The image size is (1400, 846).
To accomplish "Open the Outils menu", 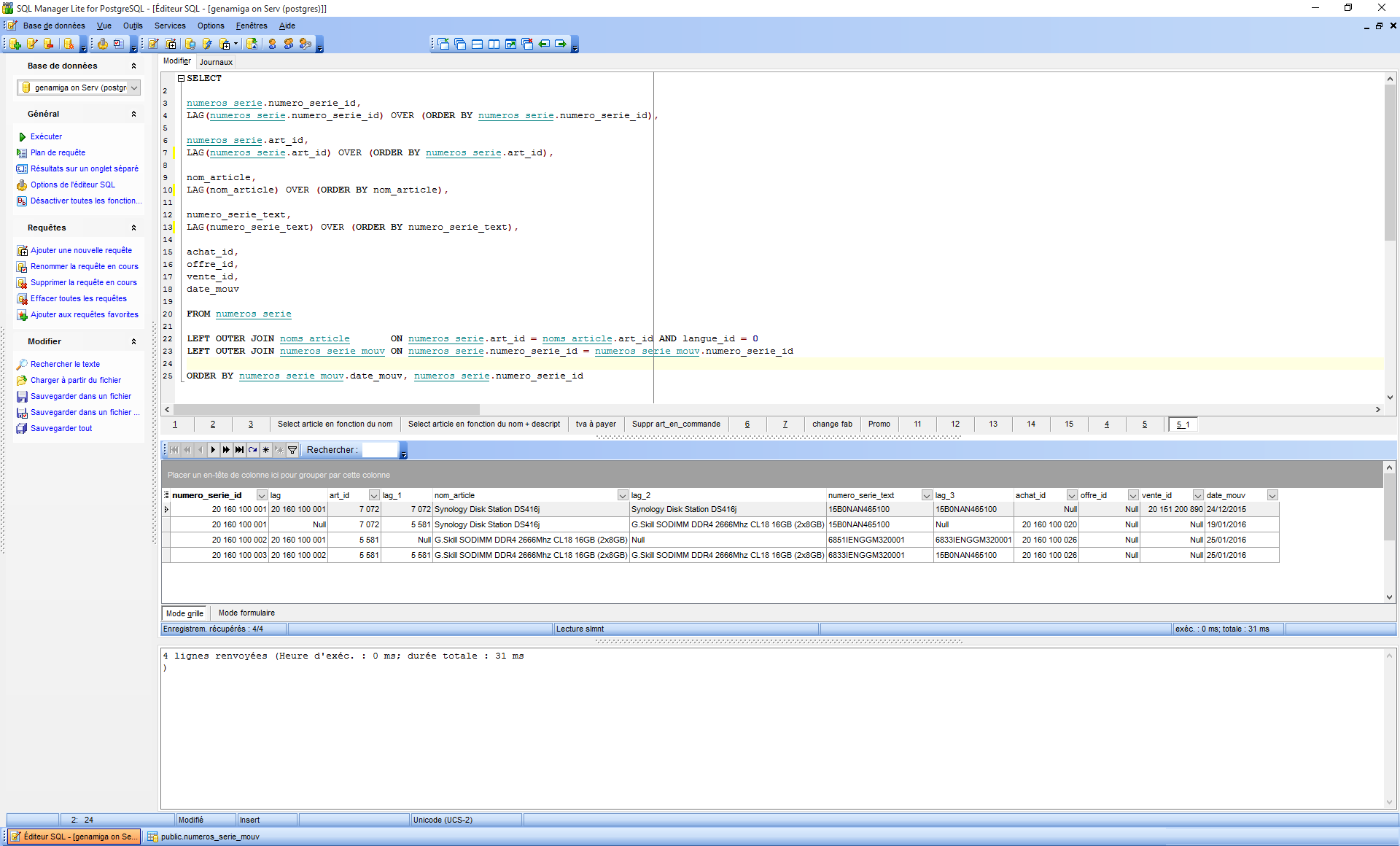I will click(x=133, y=26).
